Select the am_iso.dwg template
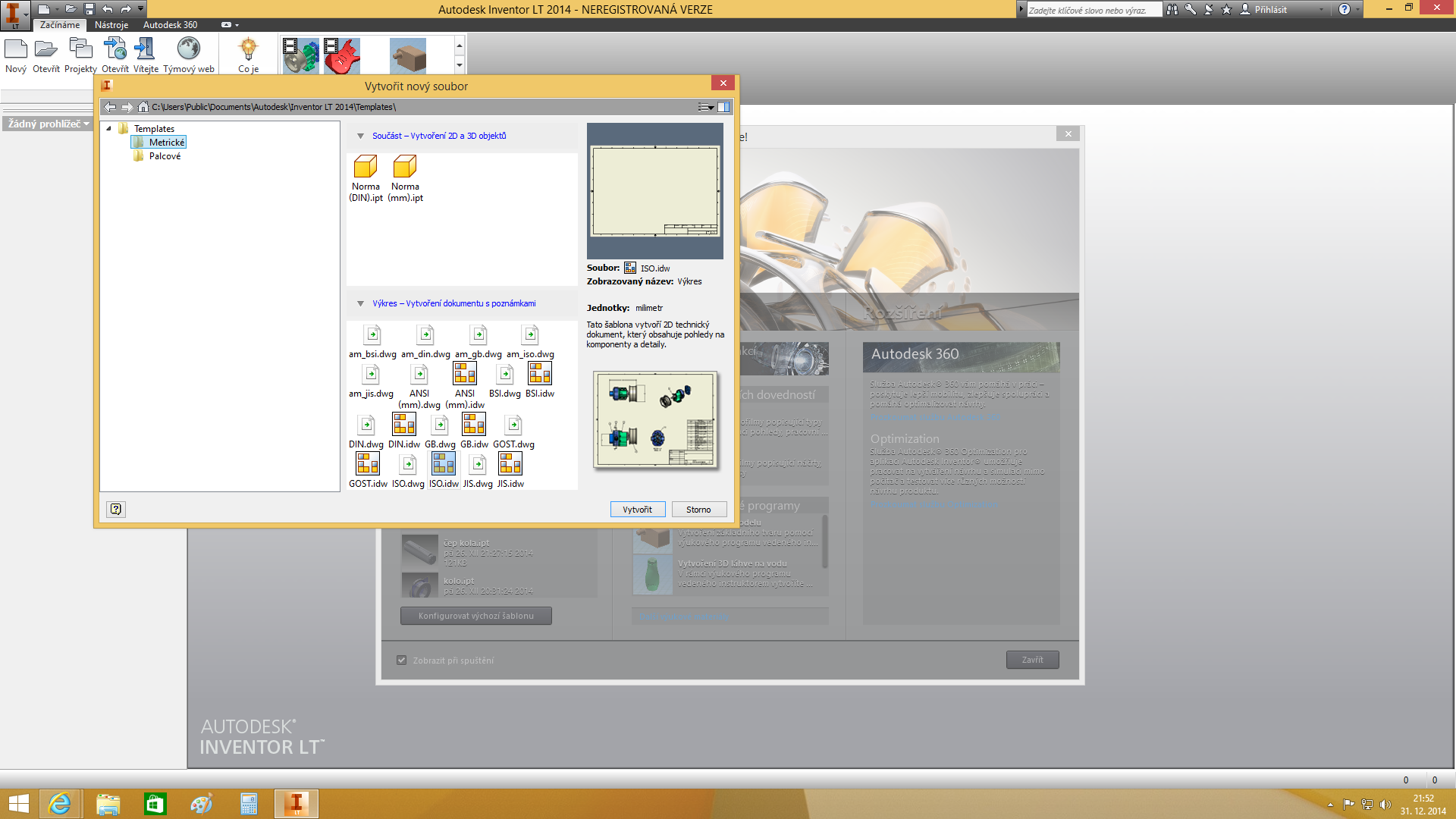Image resolution: width=1456 pixels, height=819 pixels. 530,342
